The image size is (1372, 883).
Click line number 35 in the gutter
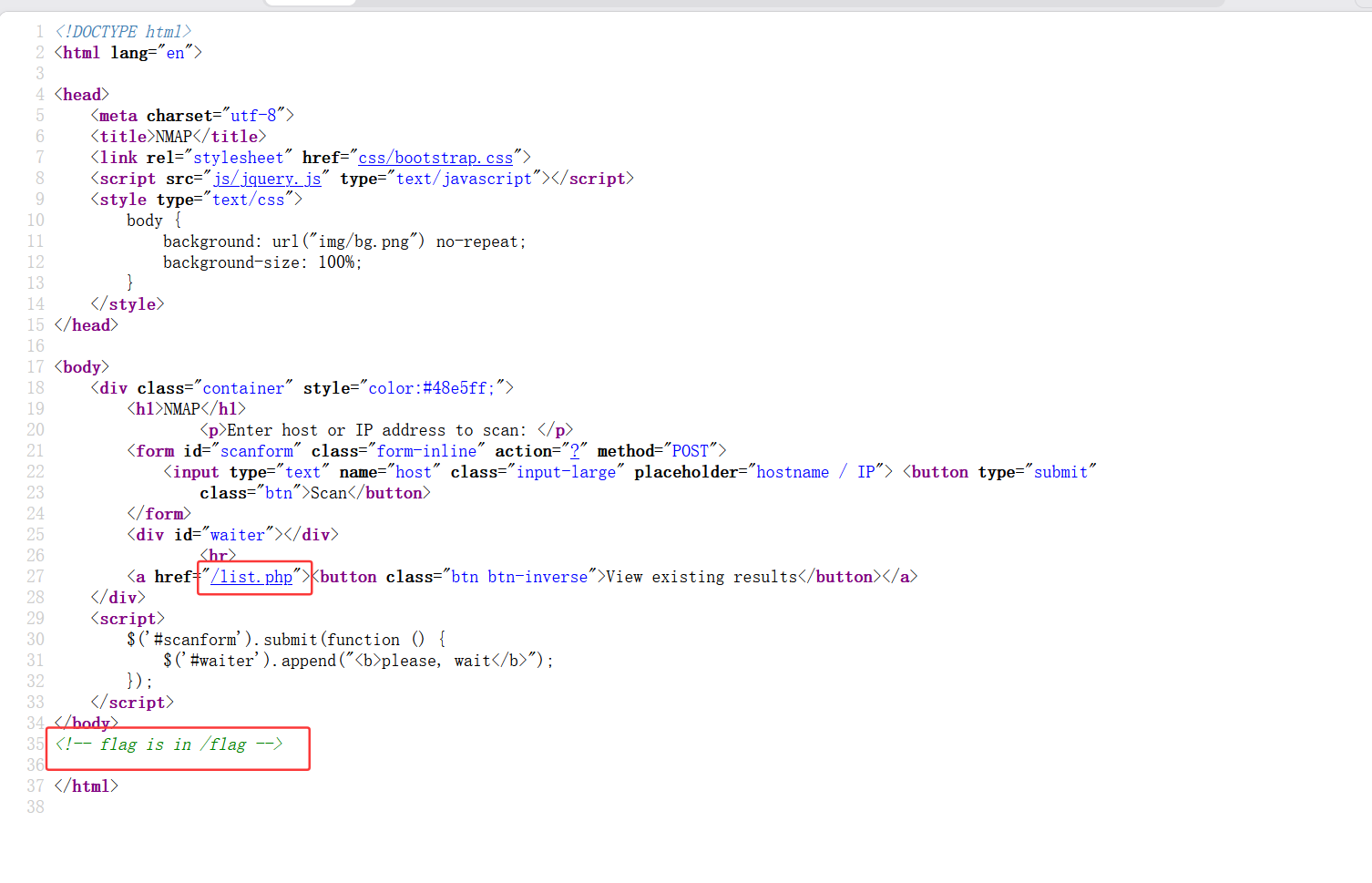coord(36,744)
